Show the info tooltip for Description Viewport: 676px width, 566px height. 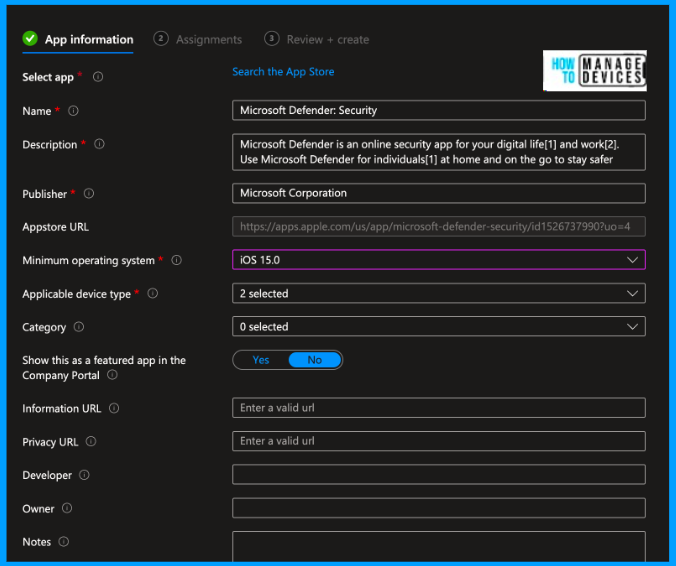[99, 144]
